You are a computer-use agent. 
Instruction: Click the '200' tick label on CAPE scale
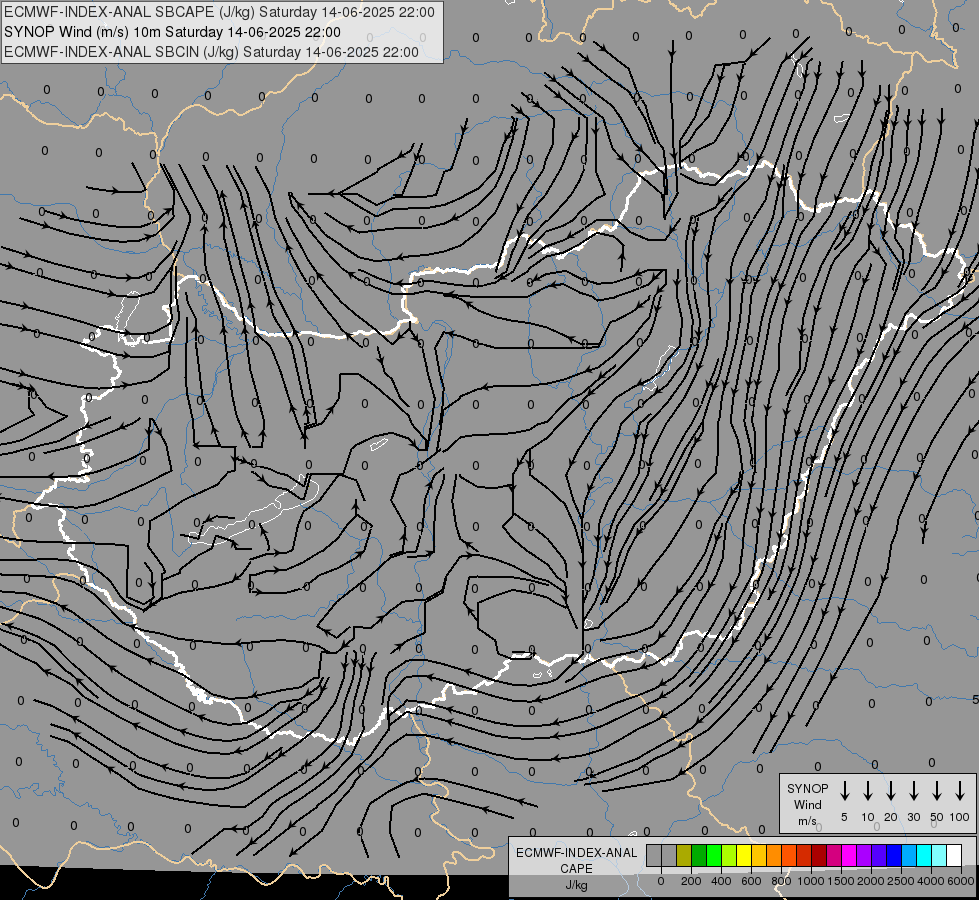coord(691,881)
